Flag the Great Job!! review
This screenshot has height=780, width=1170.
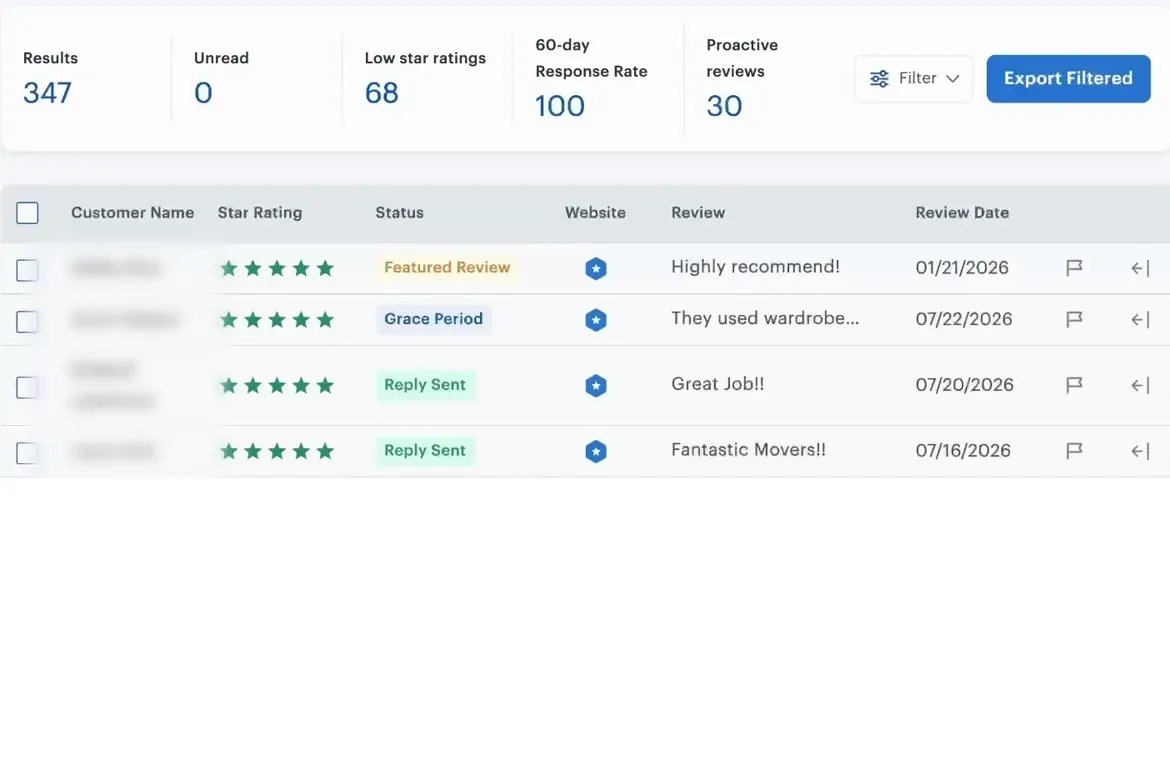tap(1074, 385)
